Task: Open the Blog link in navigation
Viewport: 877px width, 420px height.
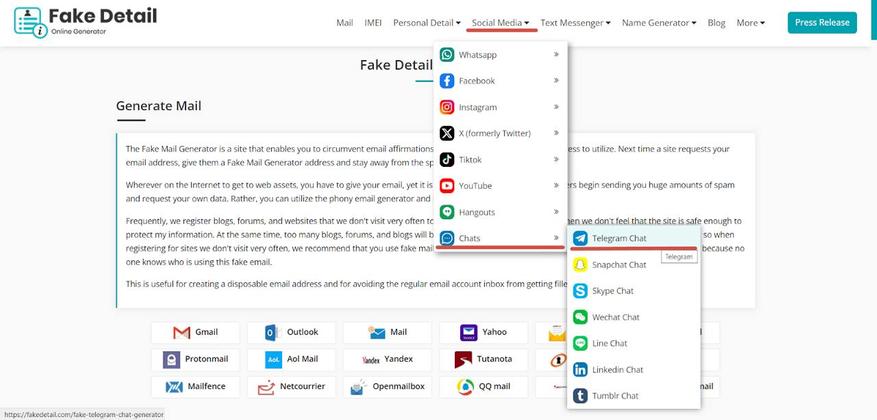Action: [716, 22]
